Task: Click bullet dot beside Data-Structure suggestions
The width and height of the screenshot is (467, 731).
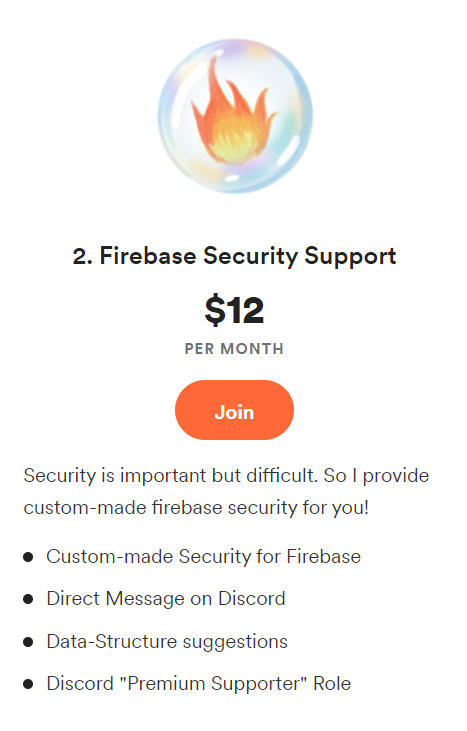Action: [28, 642]
